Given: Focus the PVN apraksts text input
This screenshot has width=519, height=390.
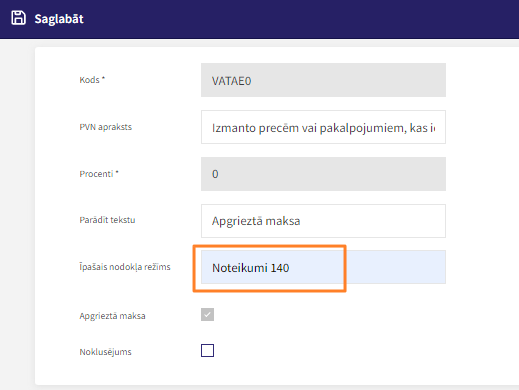Looking at the screenshot, I should coord(323,127).
